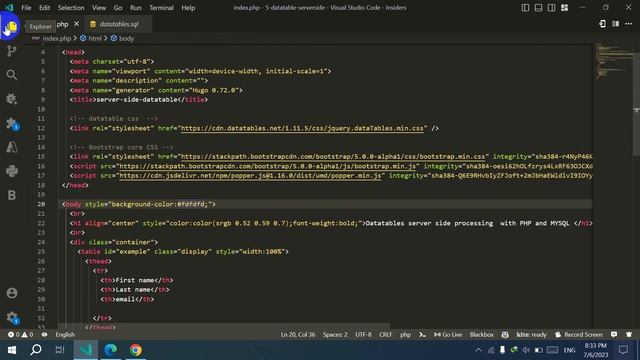Open the Run menu
The width and height of the screenshot is (640, 360).
pyautogui.click(x=136, y=8)
